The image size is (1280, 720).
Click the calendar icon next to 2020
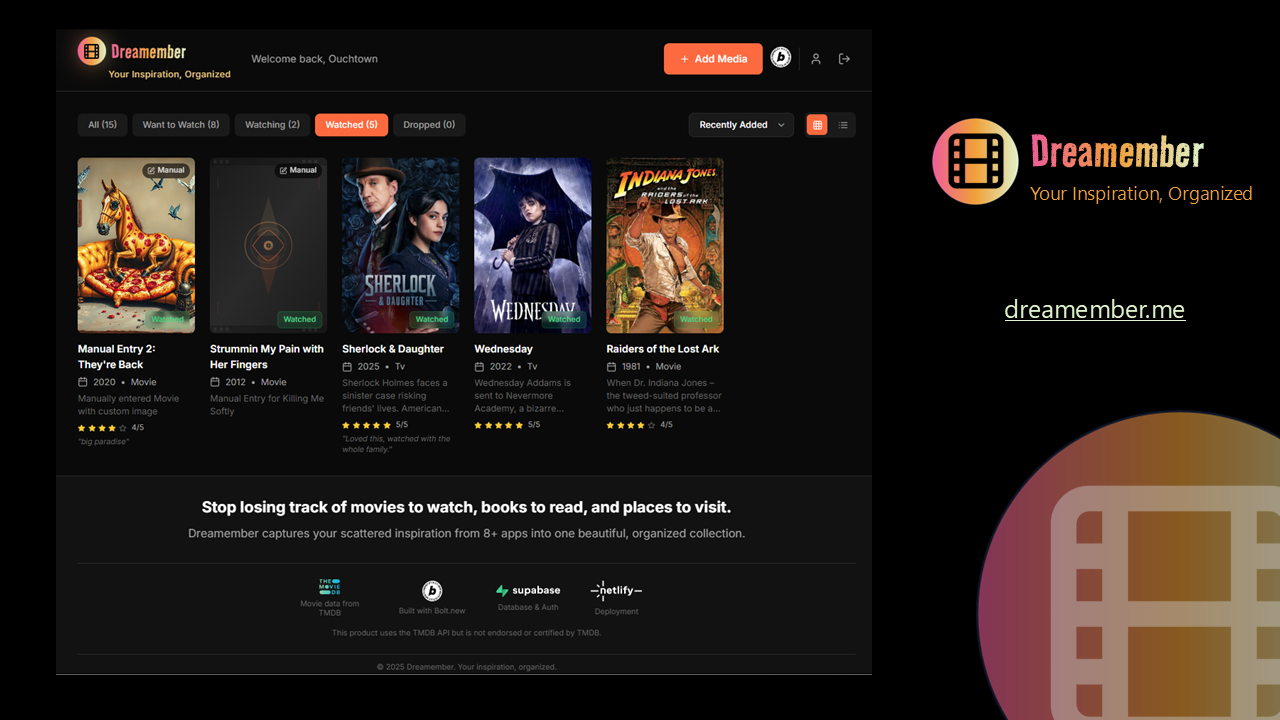pos(83,382)
